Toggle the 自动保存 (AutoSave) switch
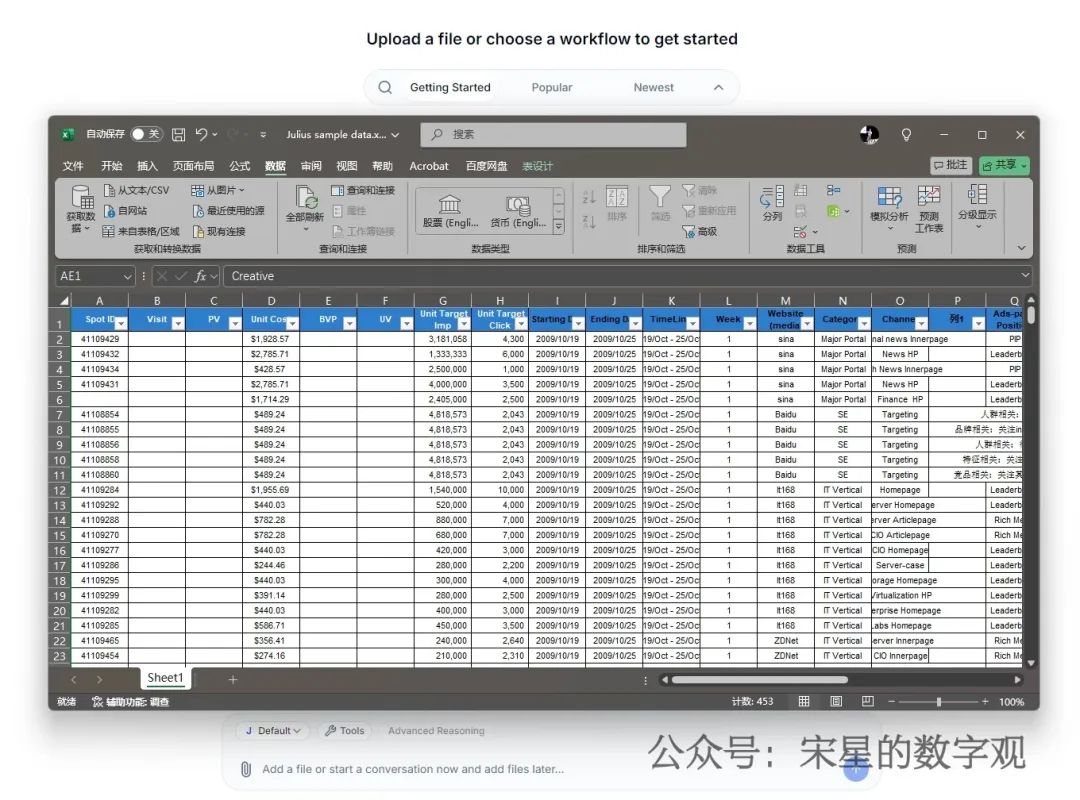The width and height of the screenshot is (1080, 800). tap(146, 135)
